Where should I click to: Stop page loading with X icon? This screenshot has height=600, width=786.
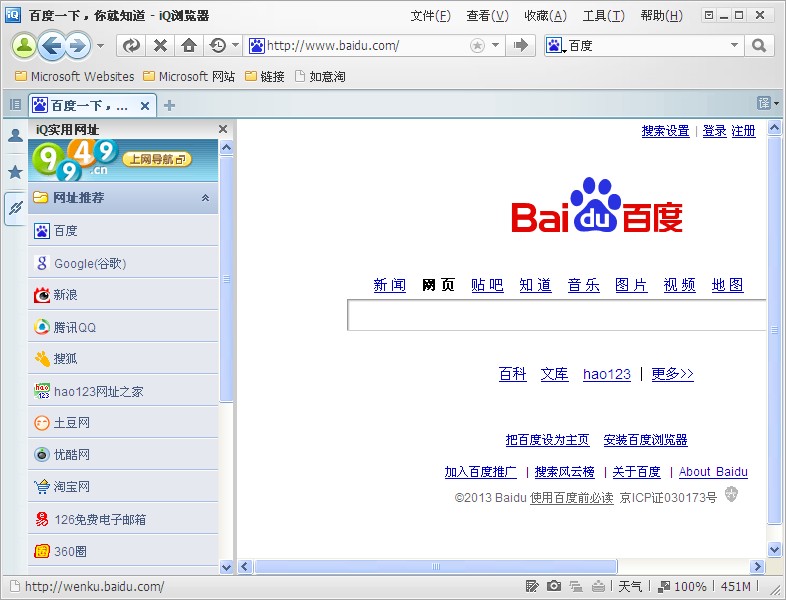[x=160, y=46]
